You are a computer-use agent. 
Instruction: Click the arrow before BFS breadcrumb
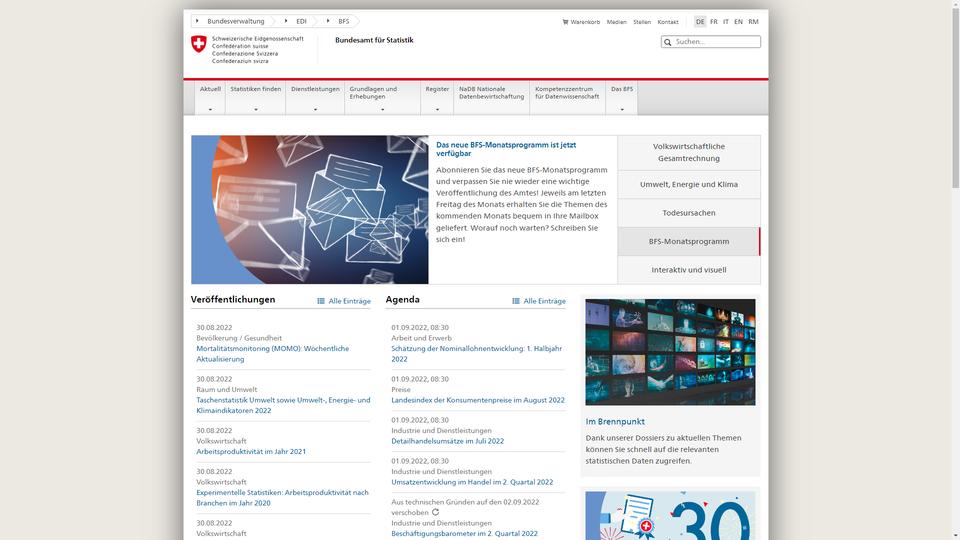(x=328, y=21)
